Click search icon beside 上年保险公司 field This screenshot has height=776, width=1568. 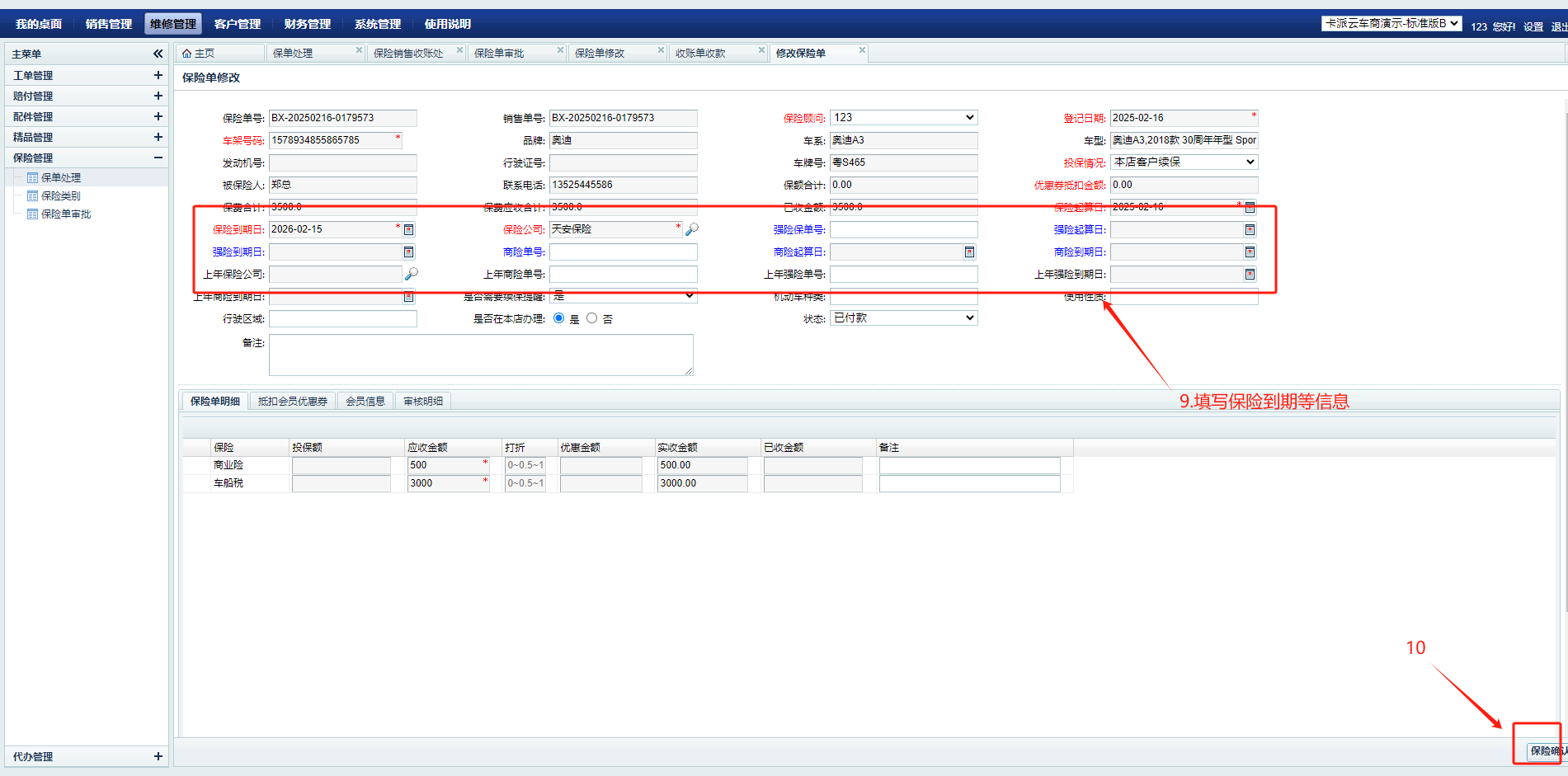pos(412,274)
